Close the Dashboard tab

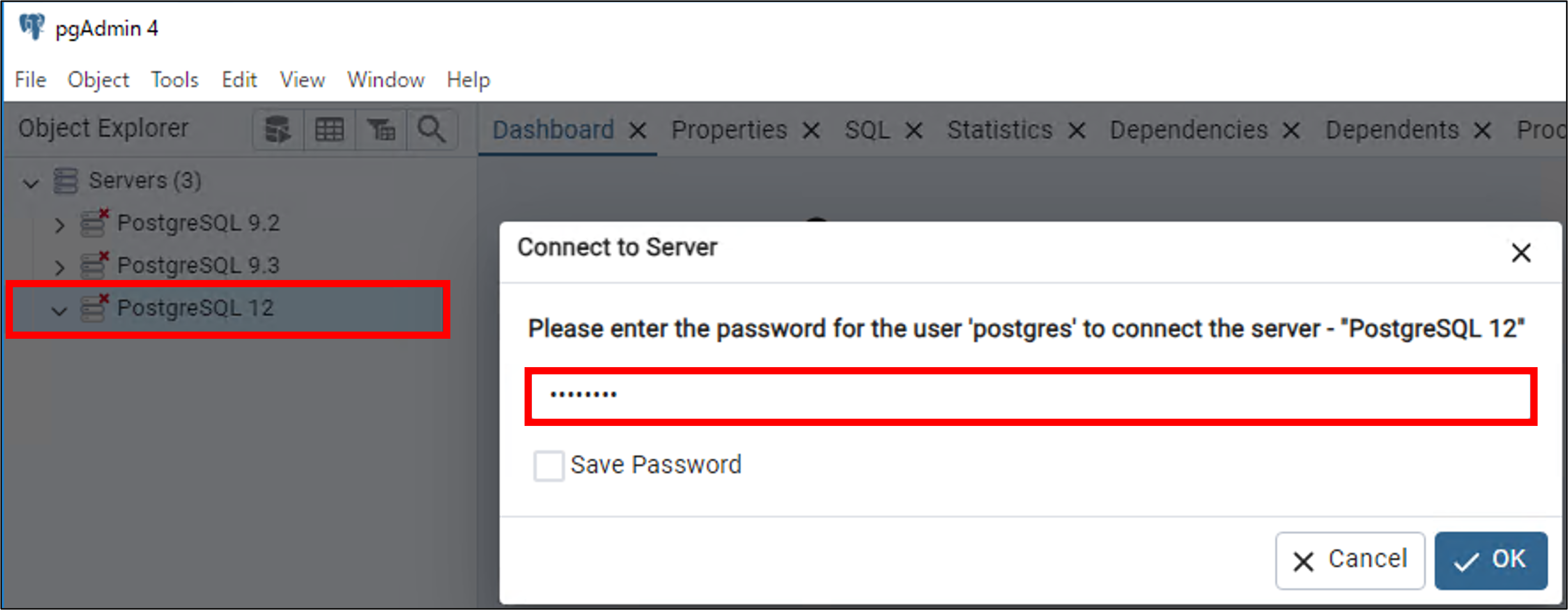637,130
